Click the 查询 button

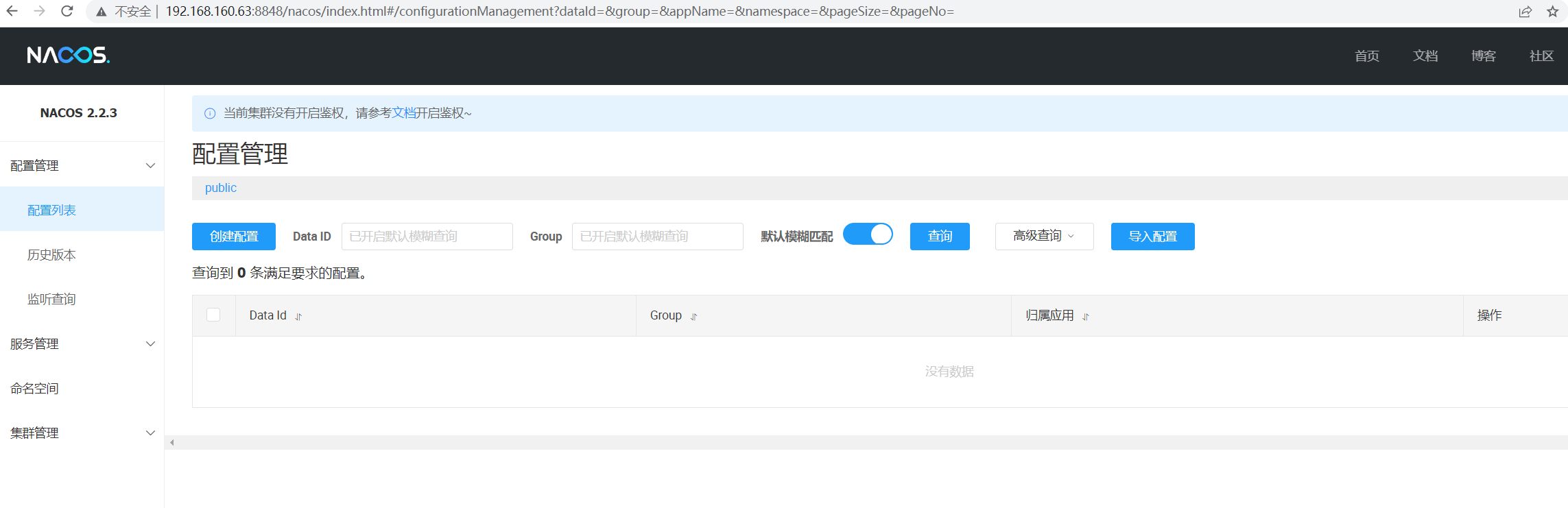940,237
